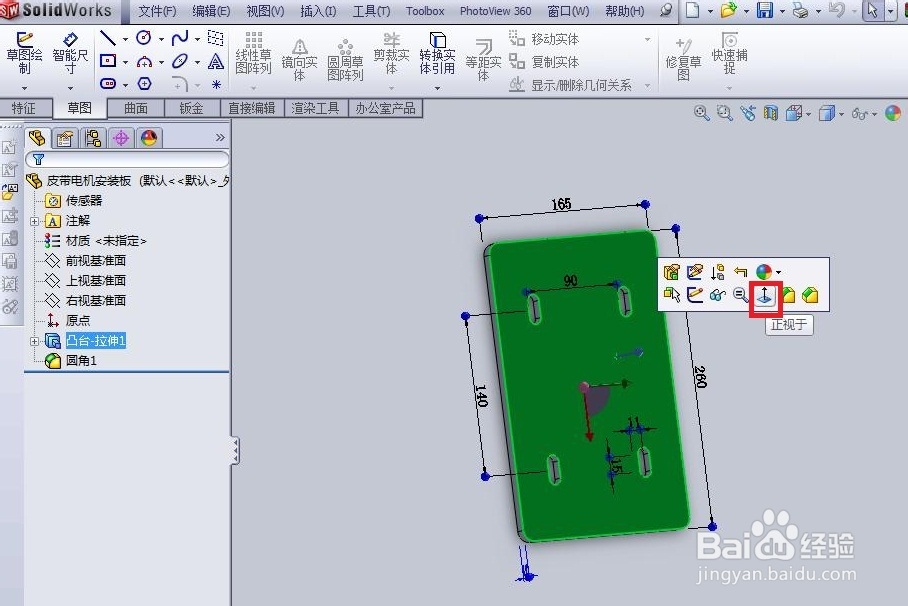Open the Toolbox menu
908x606 pixels.
pyautogui.click(x=425, y=10)
